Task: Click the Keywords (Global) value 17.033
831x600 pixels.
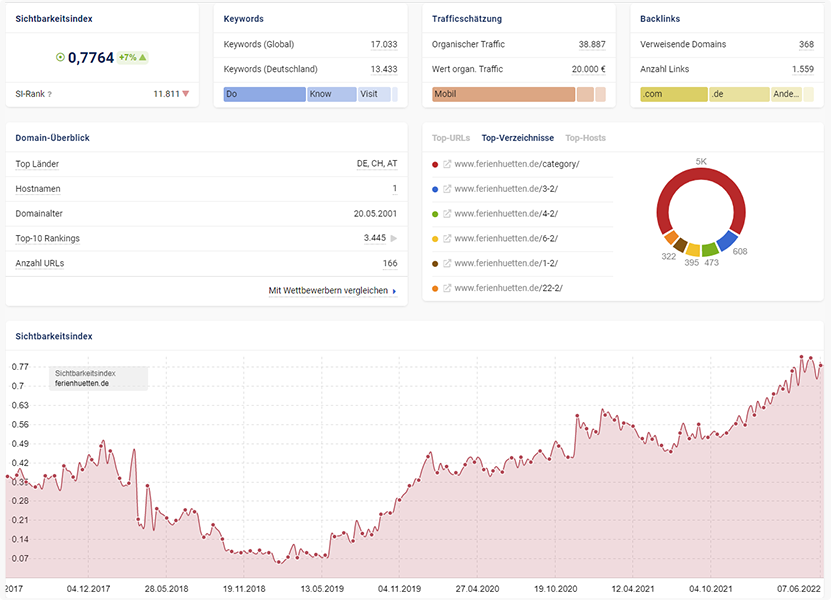Action: click(383, 44)
